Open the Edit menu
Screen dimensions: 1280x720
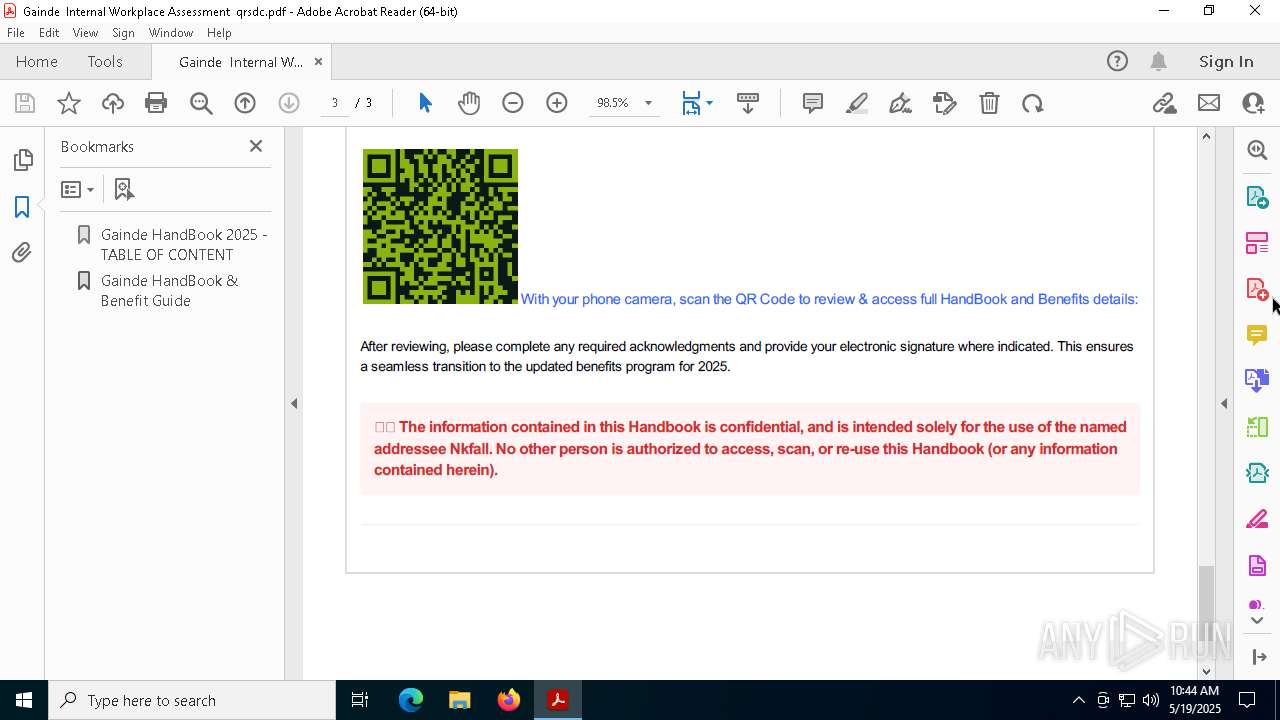click(49, 32)
